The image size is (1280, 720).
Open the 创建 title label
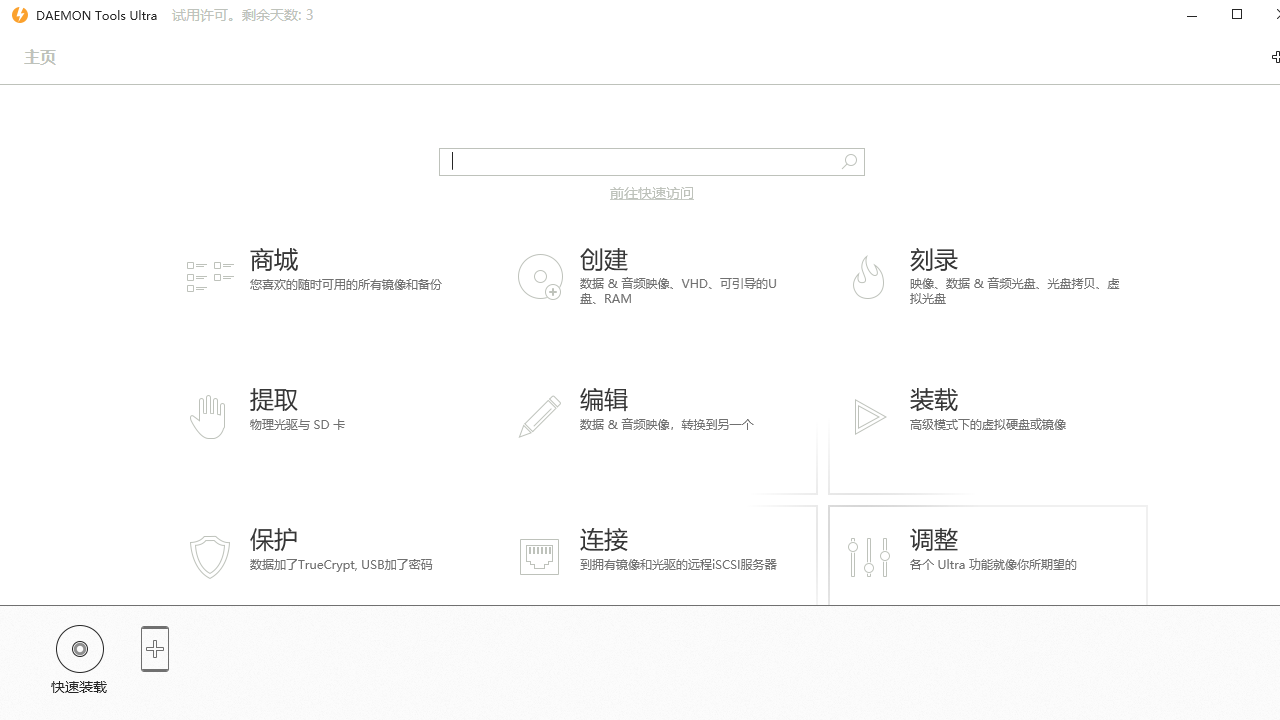(604, 260)
